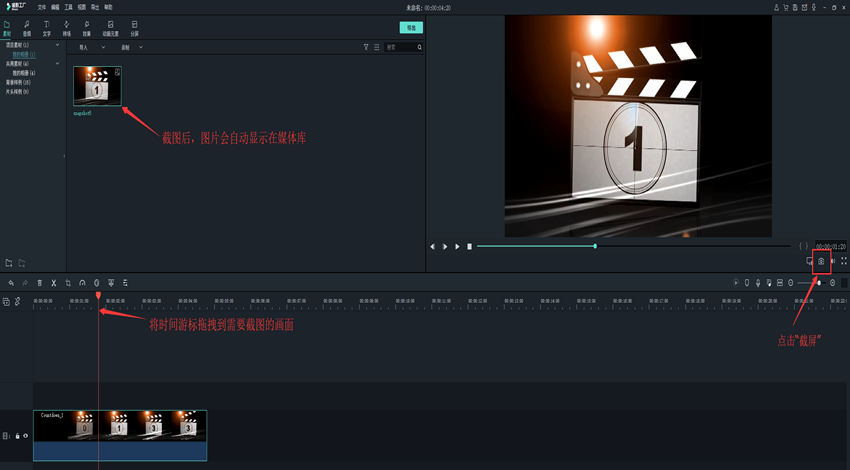Screen dimensions: 850x470
Task: Click the teal export button
Action: tap(411, 28)
